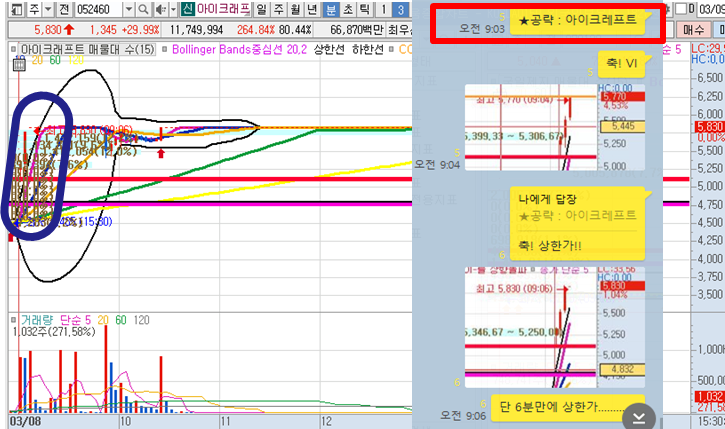Open chart thumbnail showing 최고 5,770

click(x=555, y=128)
